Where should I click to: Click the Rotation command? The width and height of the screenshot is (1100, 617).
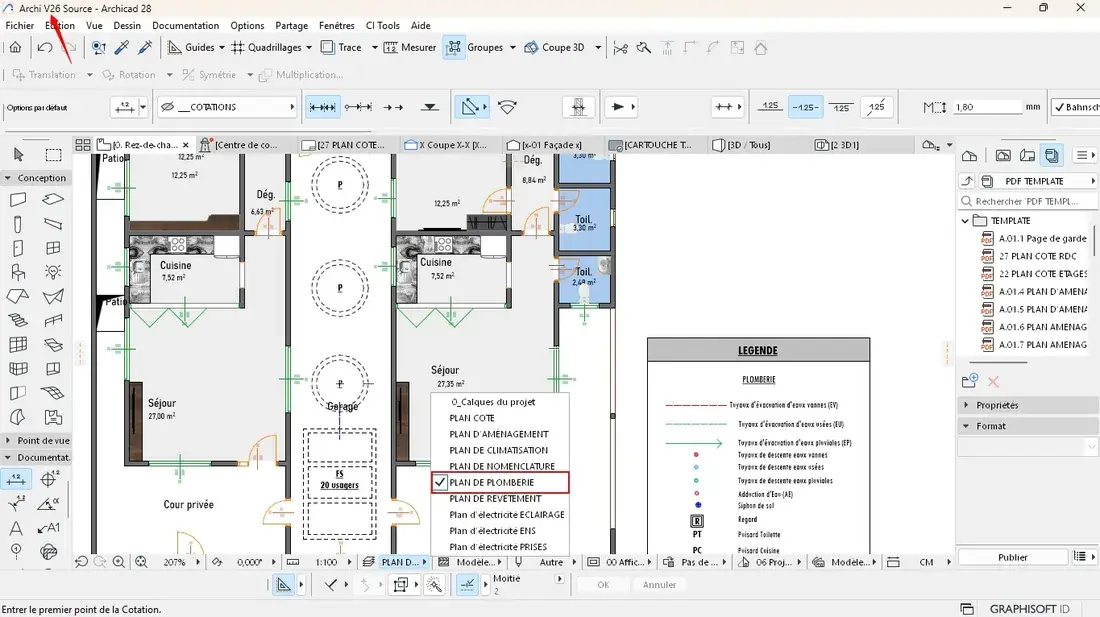[129, 75]
